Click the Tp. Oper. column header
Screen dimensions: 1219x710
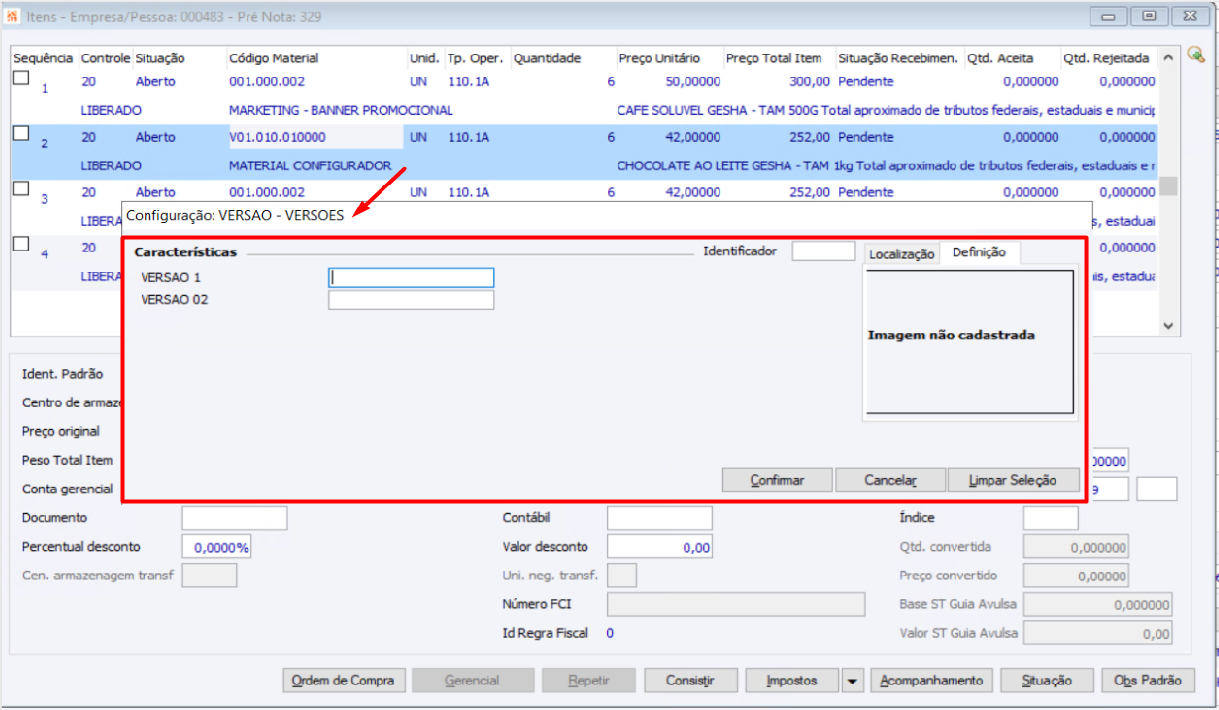pos(477,58)
